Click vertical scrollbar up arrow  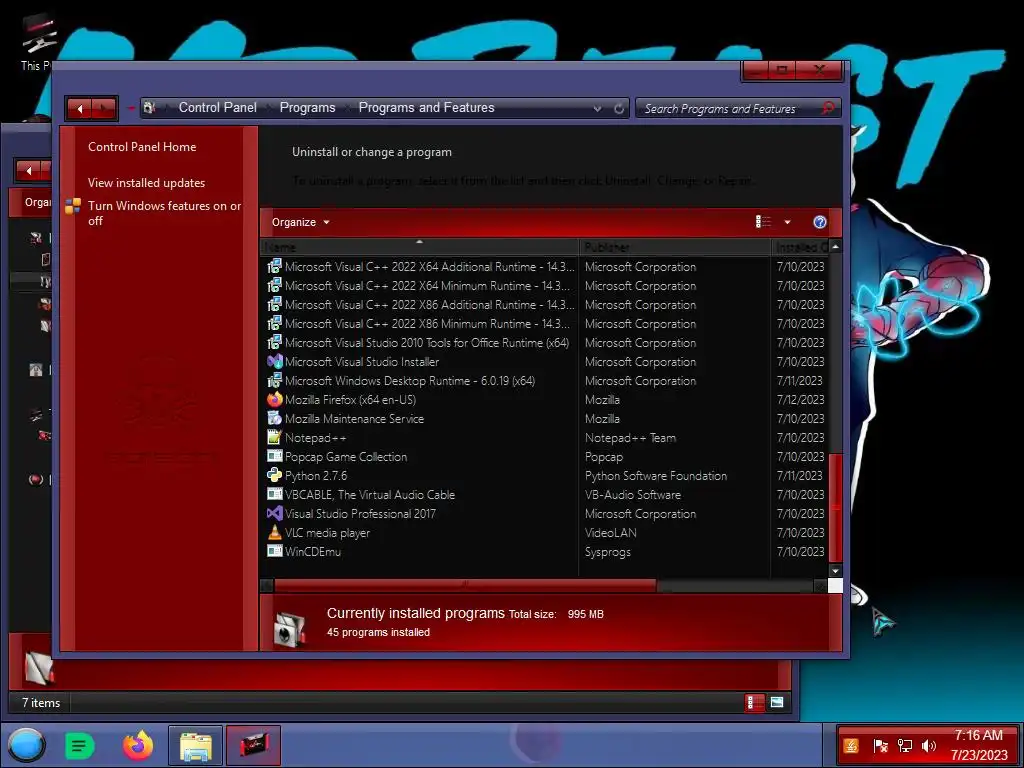pos(835,247)
